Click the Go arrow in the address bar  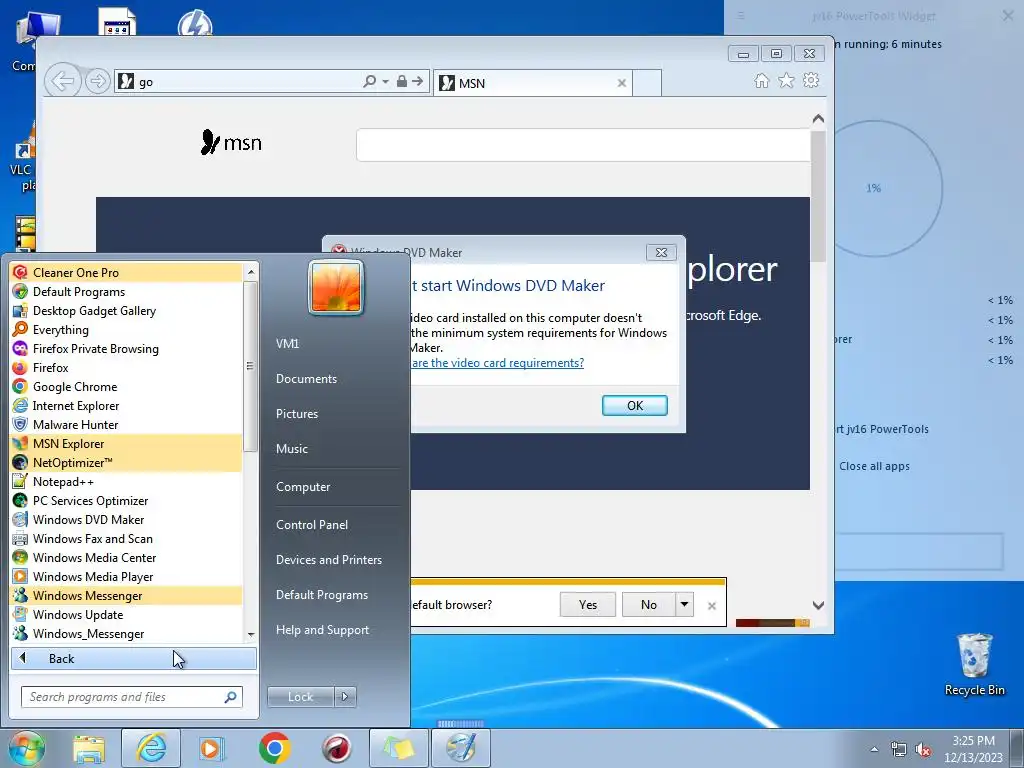(417, 81)
